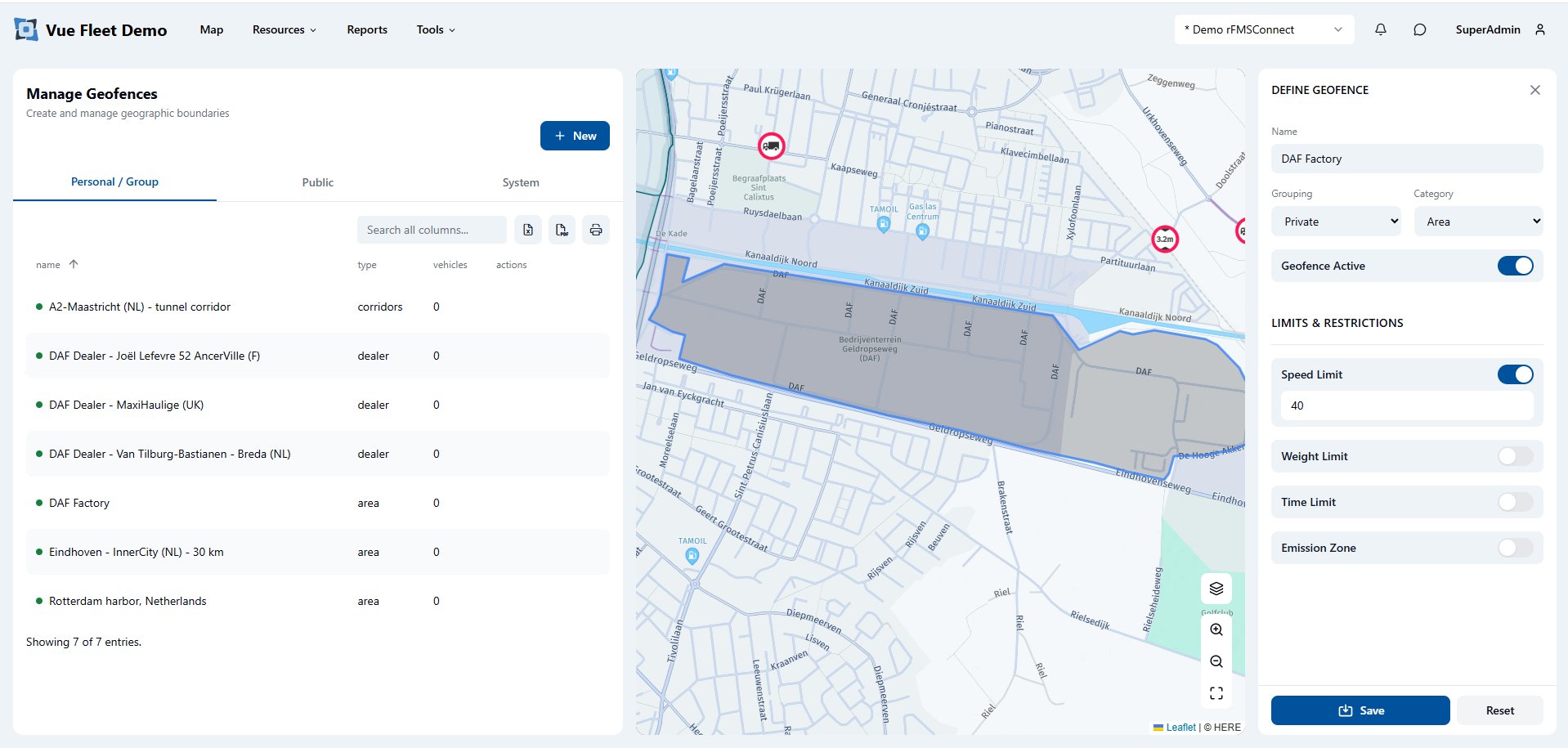The width and height of the screenshot is (1568, 748).
Task: Open the map layers selector
Action: [1216, 589]
